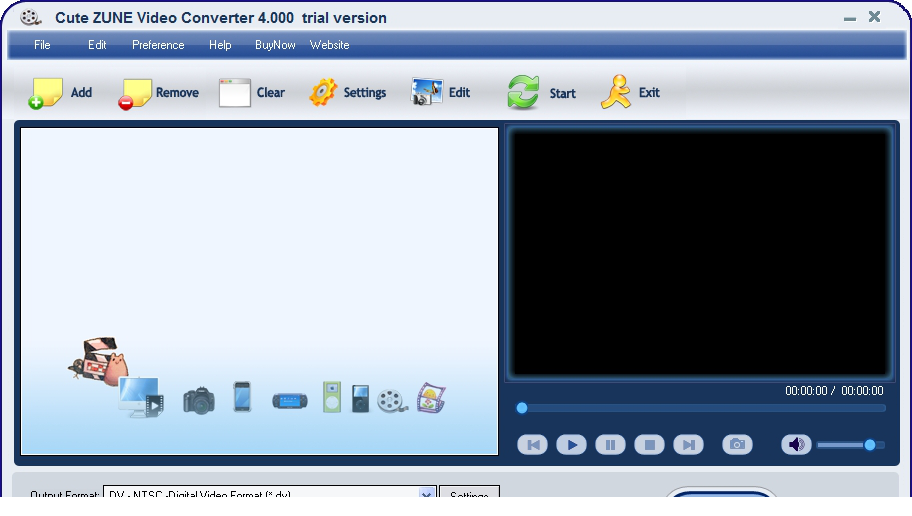The height and width of the screenshot is (516, 912).
Task: Open the Website menu
Action: 329,45
